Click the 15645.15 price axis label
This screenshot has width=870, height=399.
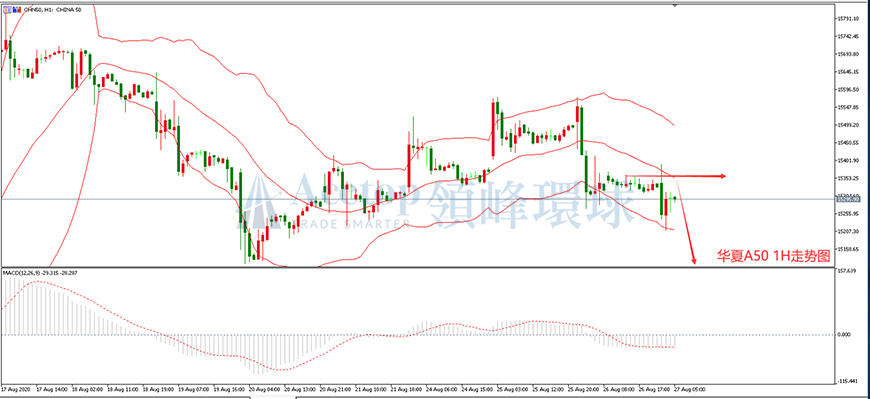(847, 72)
